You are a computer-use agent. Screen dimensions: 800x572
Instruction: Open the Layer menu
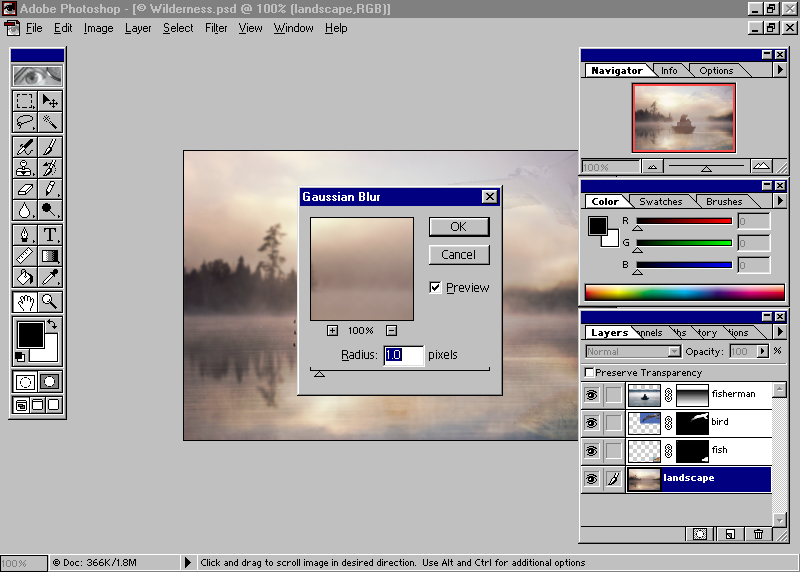coord(138,28)
